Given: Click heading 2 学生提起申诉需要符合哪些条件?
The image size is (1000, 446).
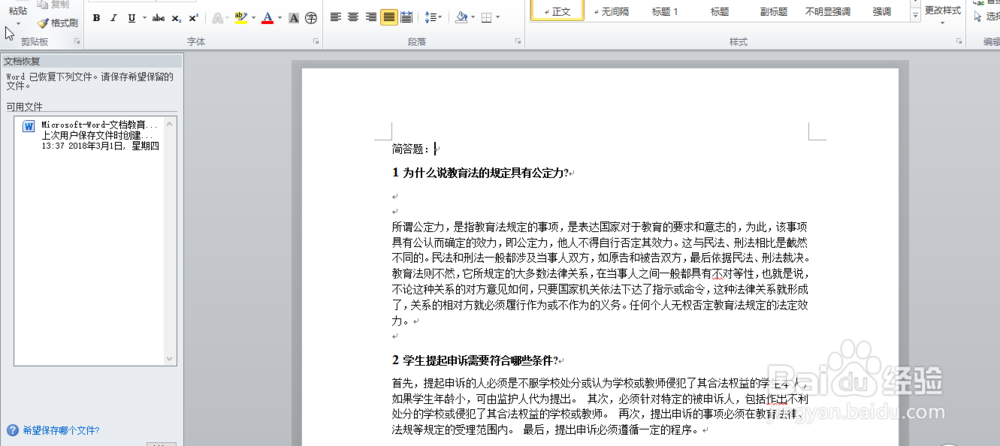Looking at the screenshot, I should (474, 361).
